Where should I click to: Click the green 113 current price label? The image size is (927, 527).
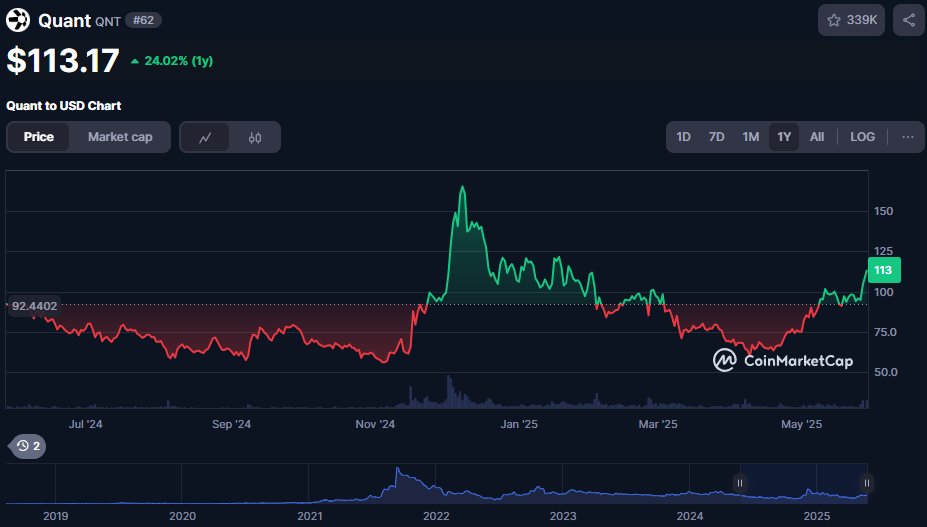pyautogui.click(x=884, y=270)
